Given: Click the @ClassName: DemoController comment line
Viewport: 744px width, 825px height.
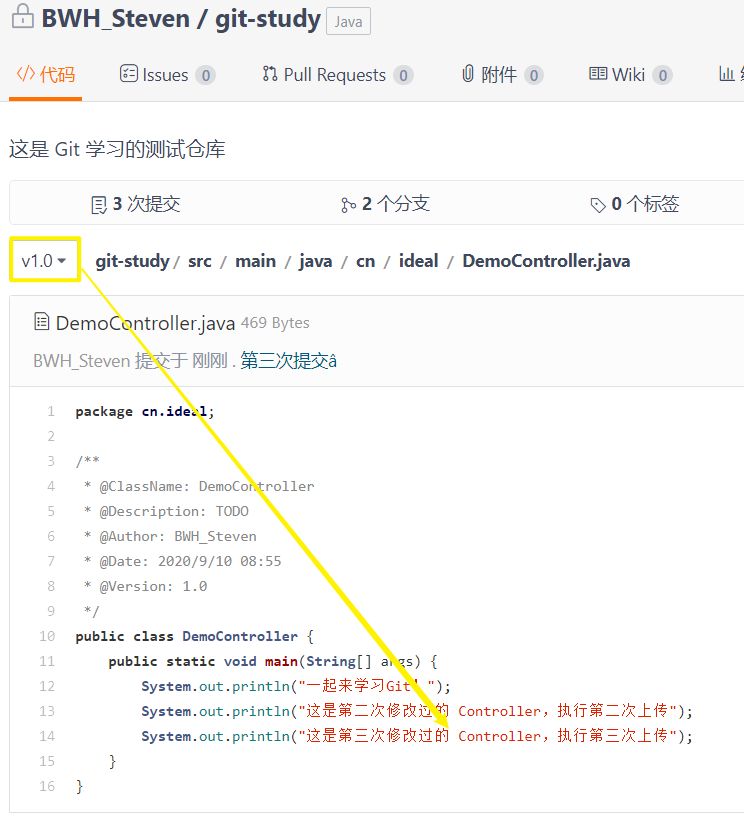Looking at the screenshot, I should [199, 486].
